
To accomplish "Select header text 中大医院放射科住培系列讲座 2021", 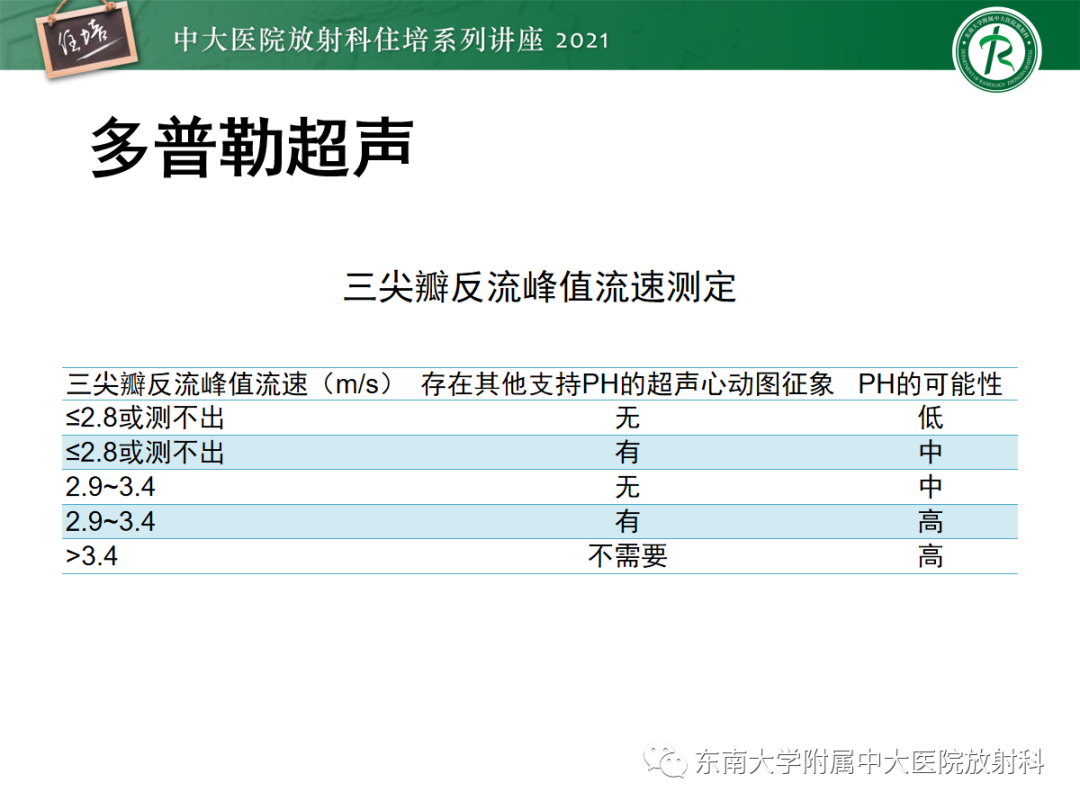I will 391,40.
